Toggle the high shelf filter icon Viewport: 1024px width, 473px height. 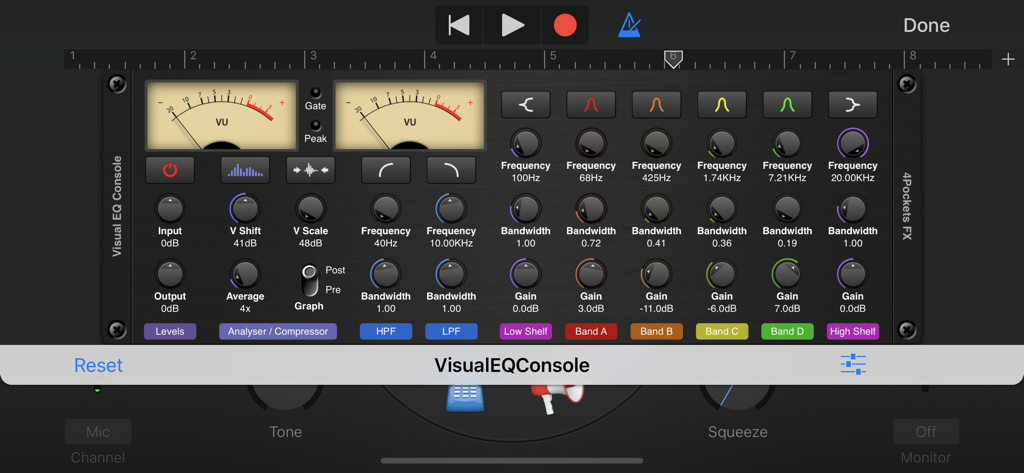pyautogui.click(x=853, y=105)
